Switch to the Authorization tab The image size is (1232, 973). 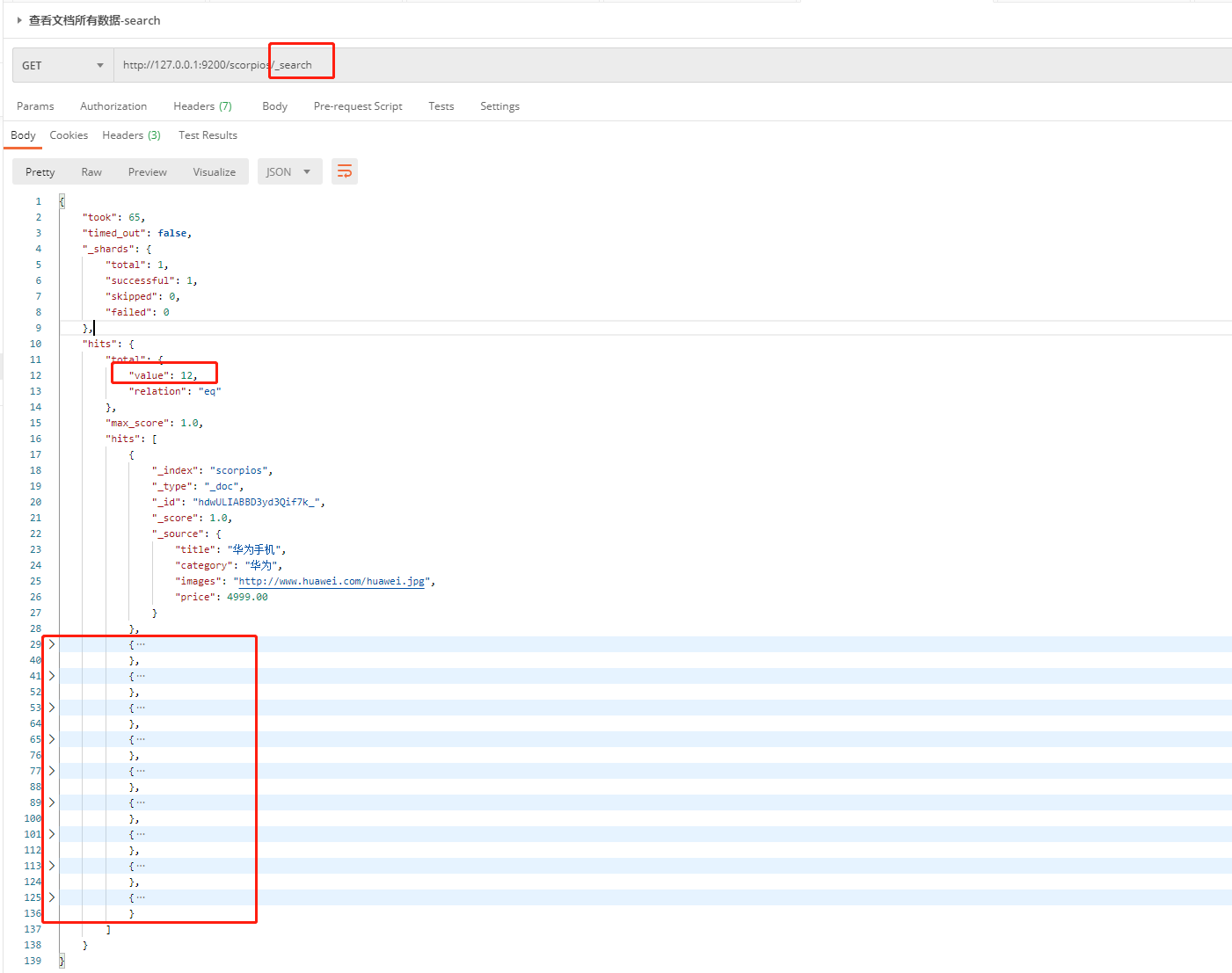113,106
